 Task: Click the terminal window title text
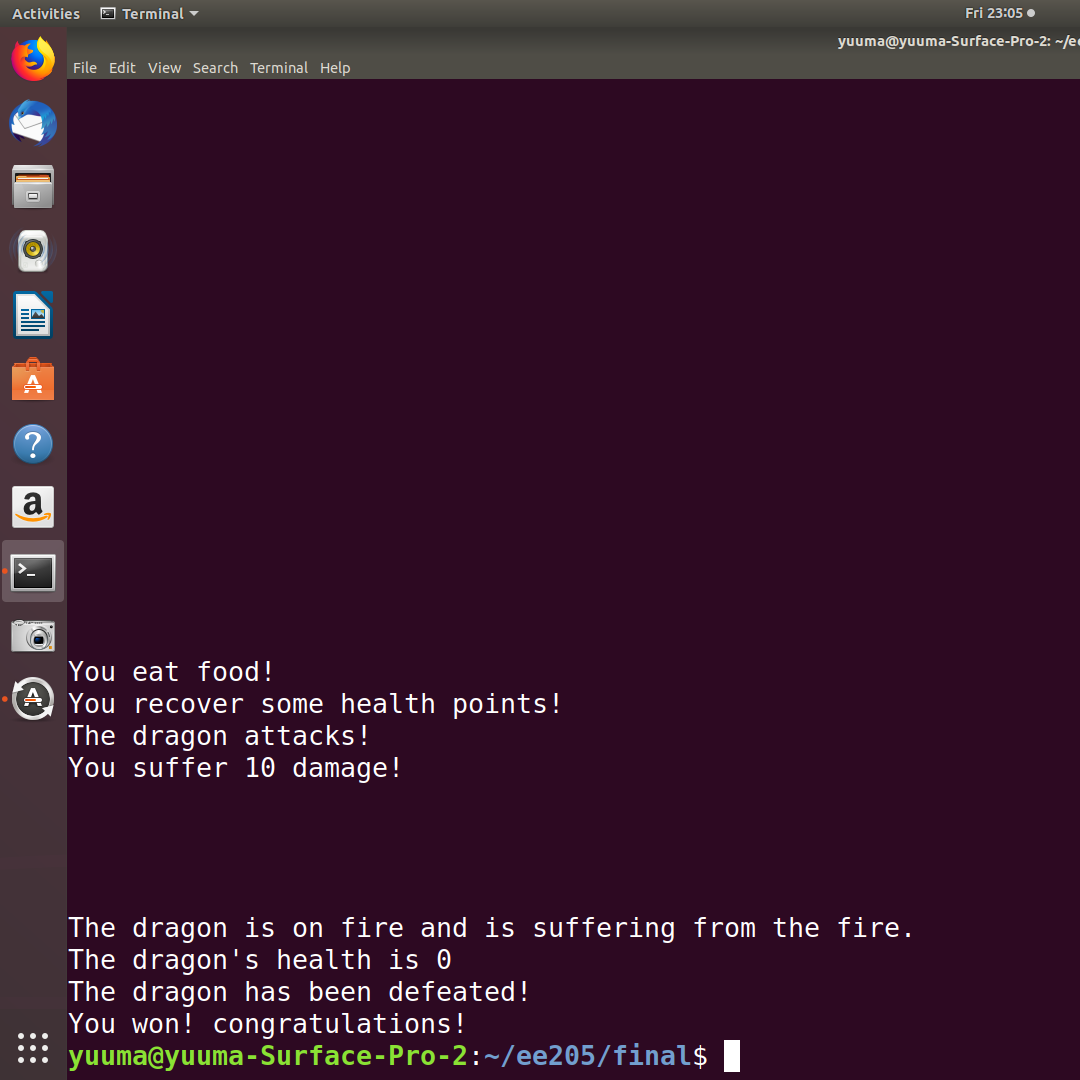click(x=958, y=41)
